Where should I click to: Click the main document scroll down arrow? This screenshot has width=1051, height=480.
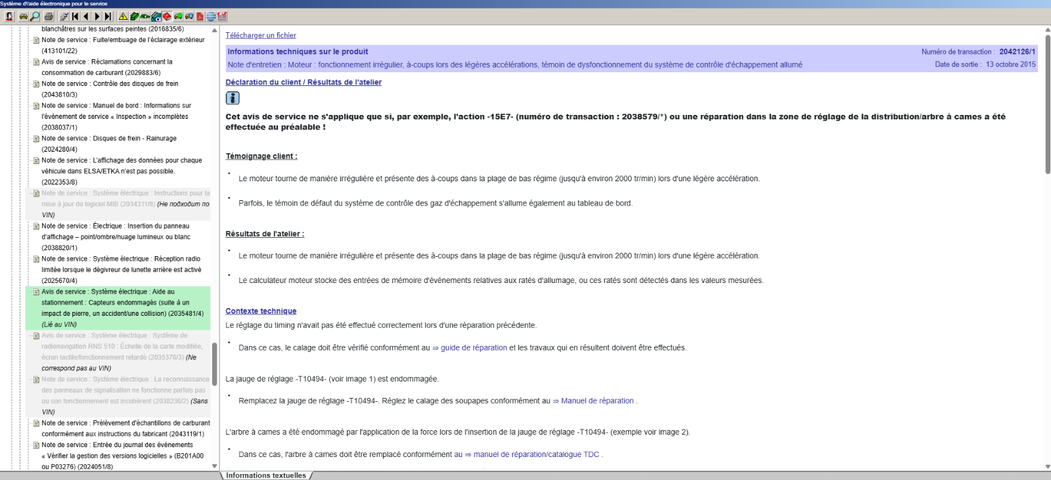(x=1047, y=466)
